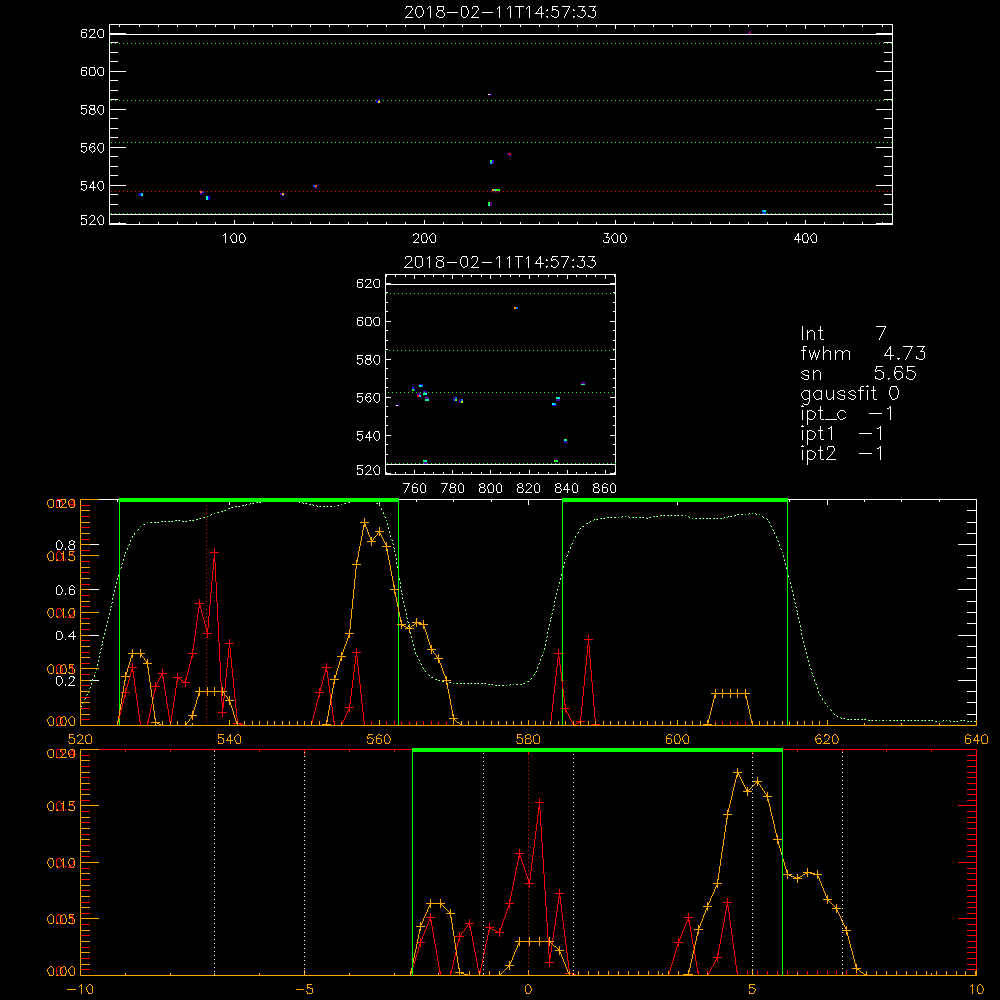The width and height of the screenshot is (1000, 1000).
Task: Click x-axis label 760 on middle plot
Action: pyautogui.click(x=415, y=489)
